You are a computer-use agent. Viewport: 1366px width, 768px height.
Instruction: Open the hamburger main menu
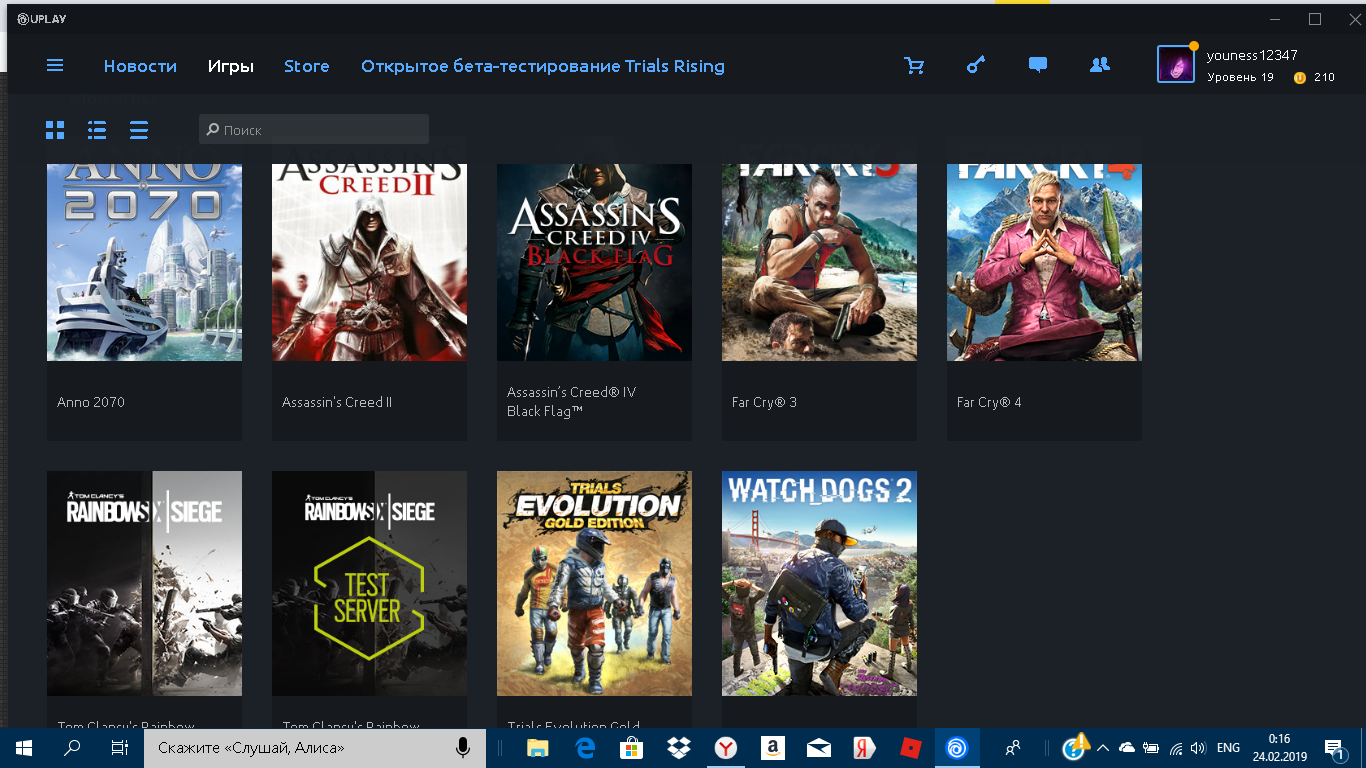pos(55,65)
